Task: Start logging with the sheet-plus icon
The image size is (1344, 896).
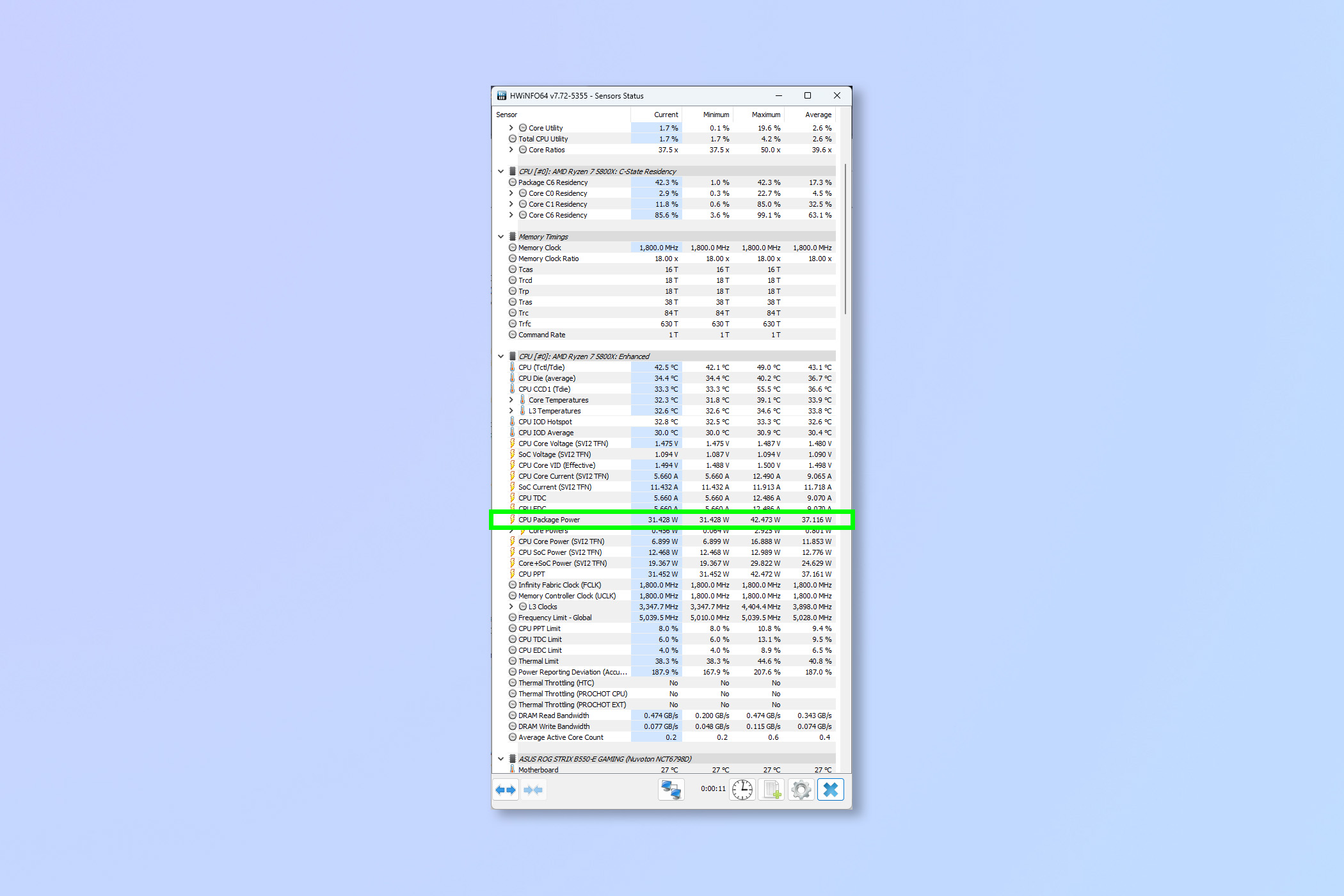Action: pyautogui.click(x=772, y=790)
